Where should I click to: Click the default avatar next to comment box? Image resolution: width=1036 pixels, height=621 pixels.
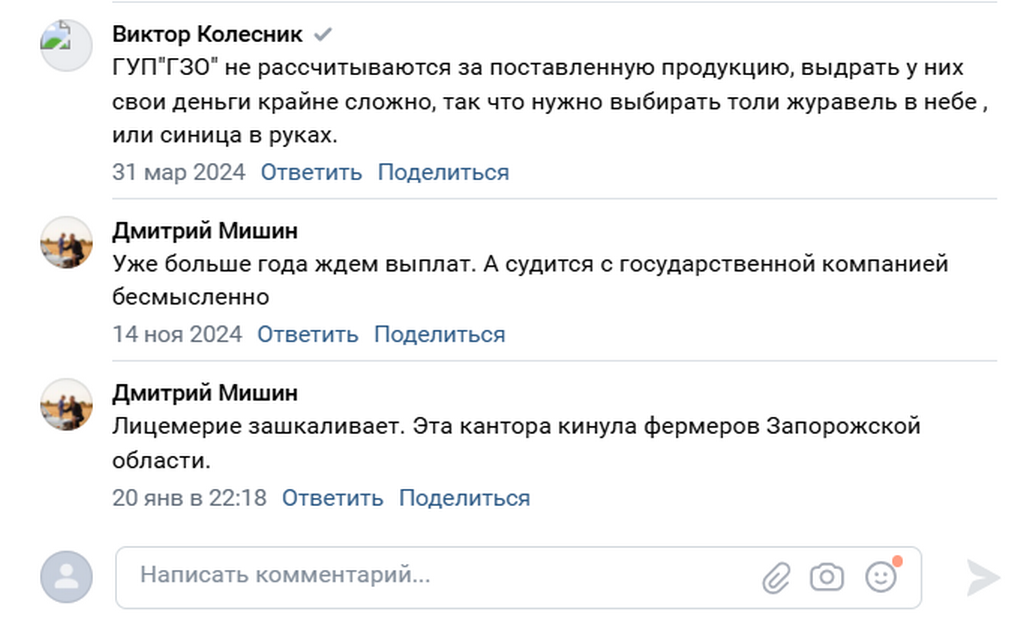point(65,577)
